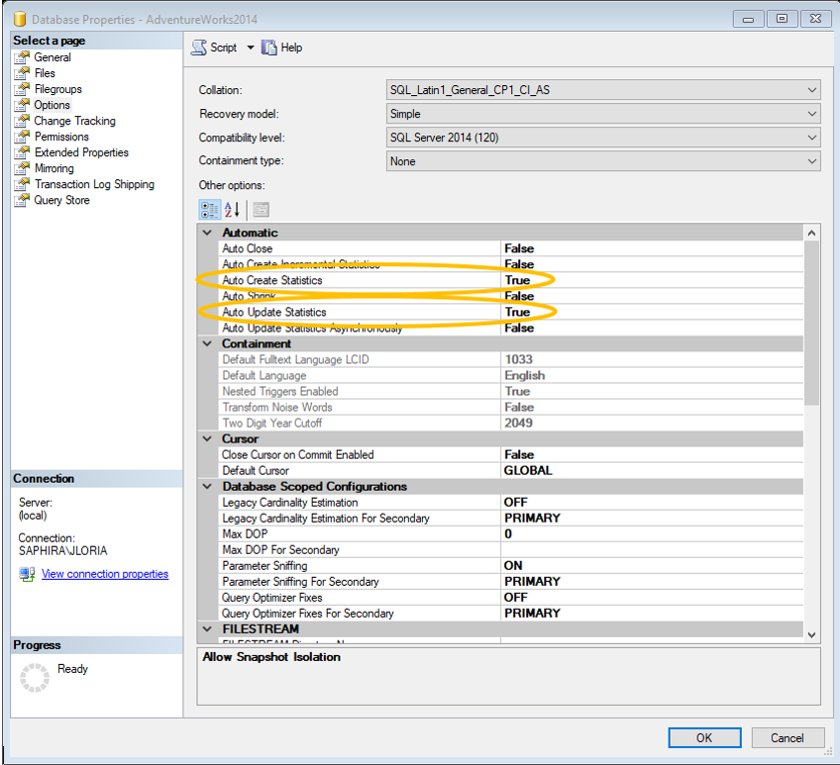Select Auto Update Statistics row
Screen dimensions: 840x765
(511, 312)
